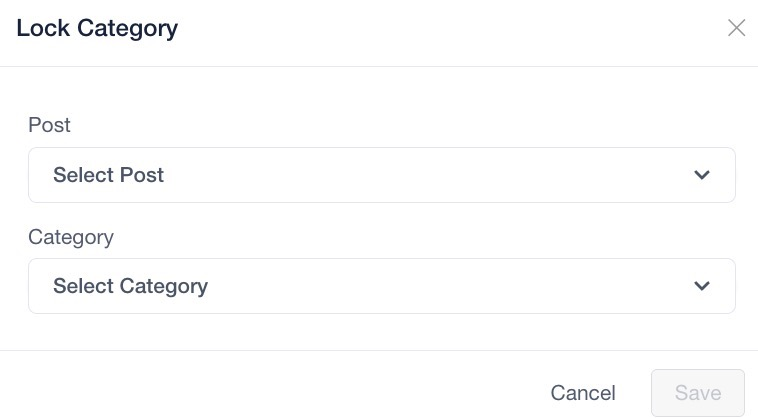758x418 pixels.
Task: Save the category lock settings
Action: tap(697, 393)
